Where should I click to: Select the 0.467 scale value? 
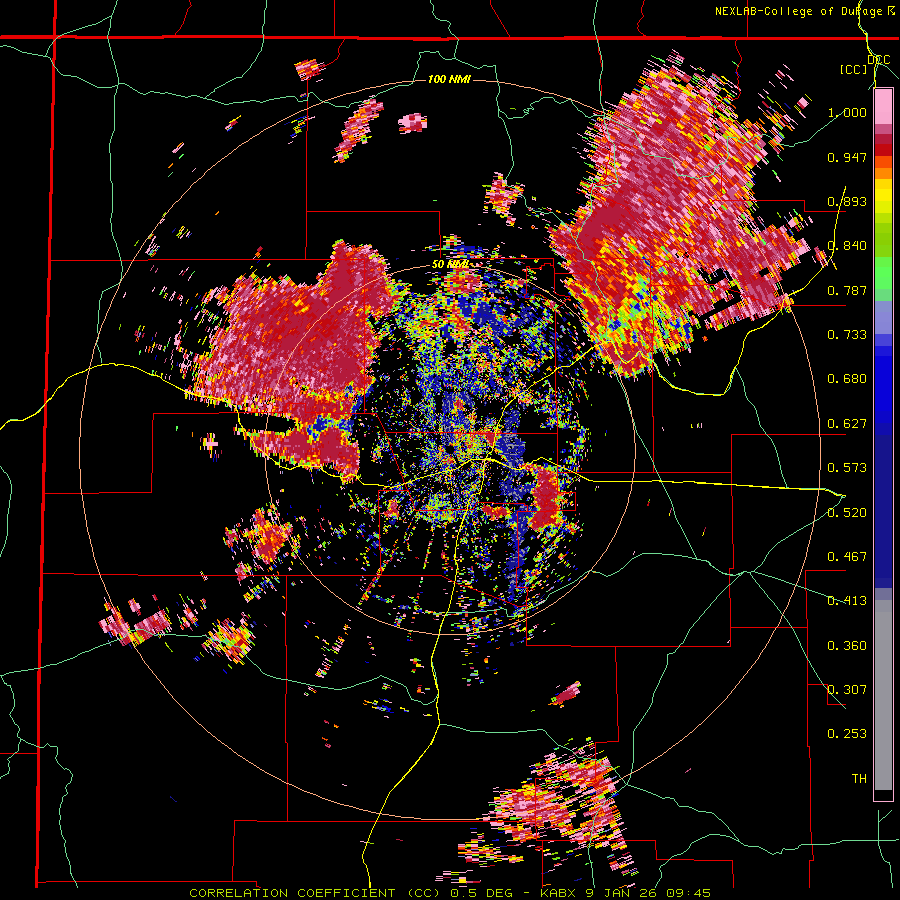(x=847, y=557)
